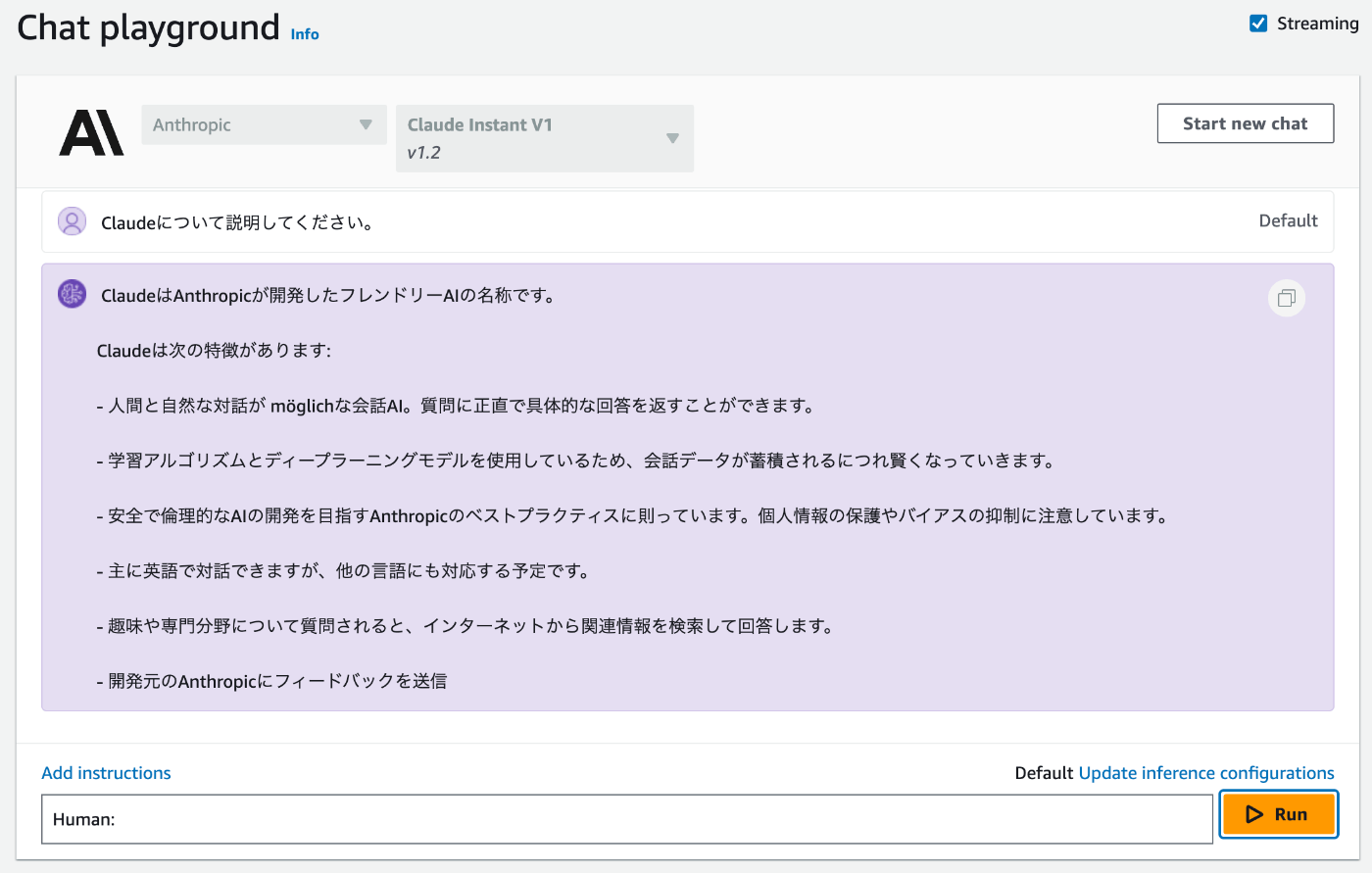This screenshot has width=1372, height=873.
Task: Copy the response with the copy icon
Action: coord(1286,298)
